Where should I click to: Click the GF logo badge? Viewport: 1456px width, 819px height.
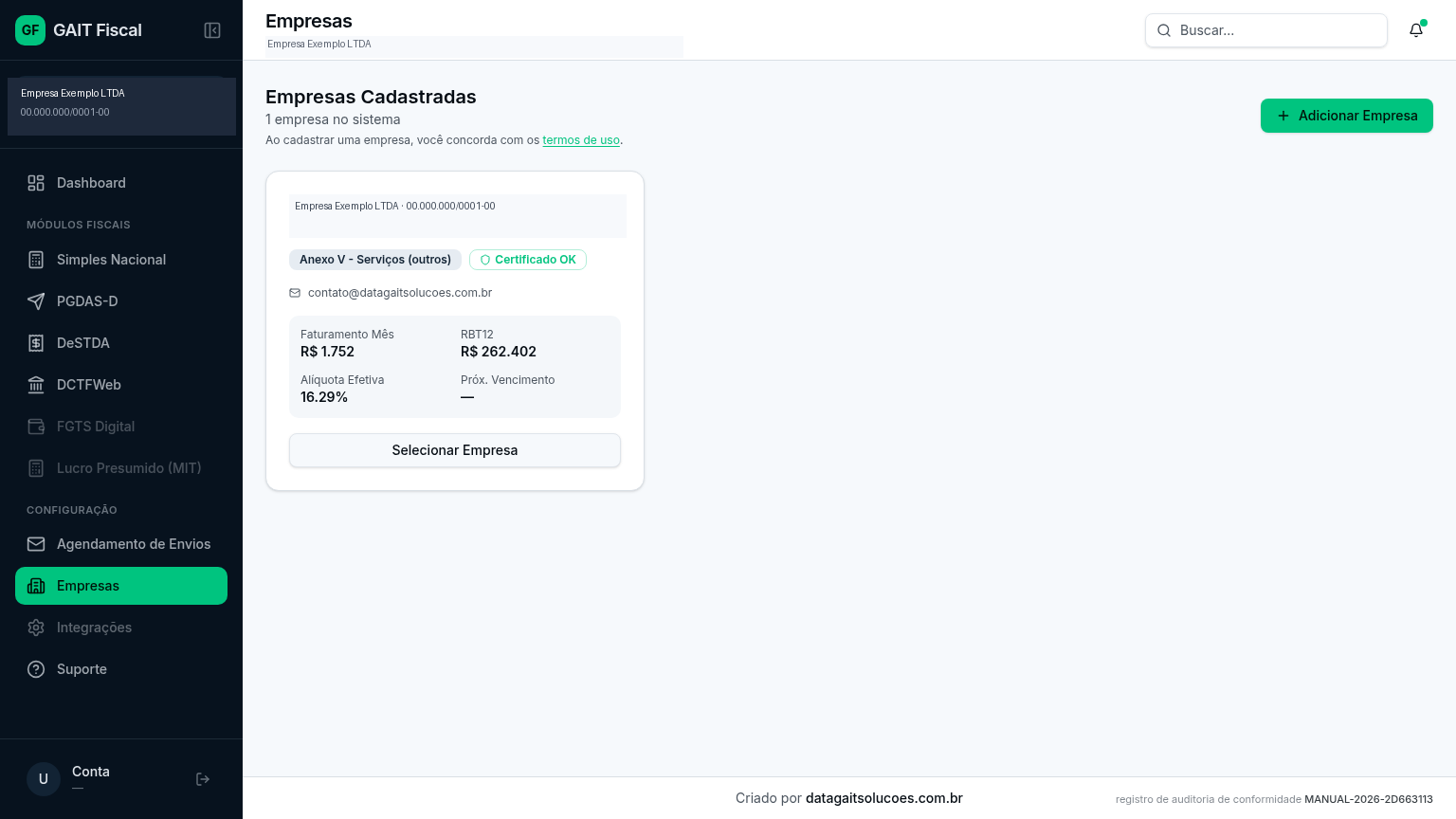click(x=30, y=30)
